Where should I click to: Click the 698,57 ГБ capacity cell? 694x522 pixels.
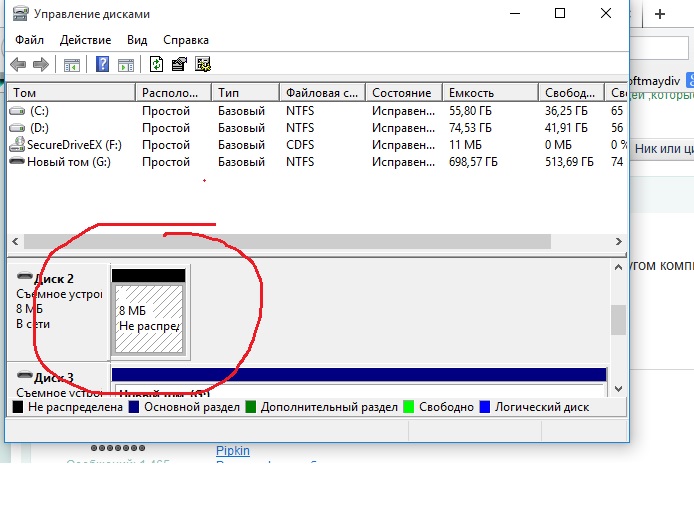tap(473, 162)
